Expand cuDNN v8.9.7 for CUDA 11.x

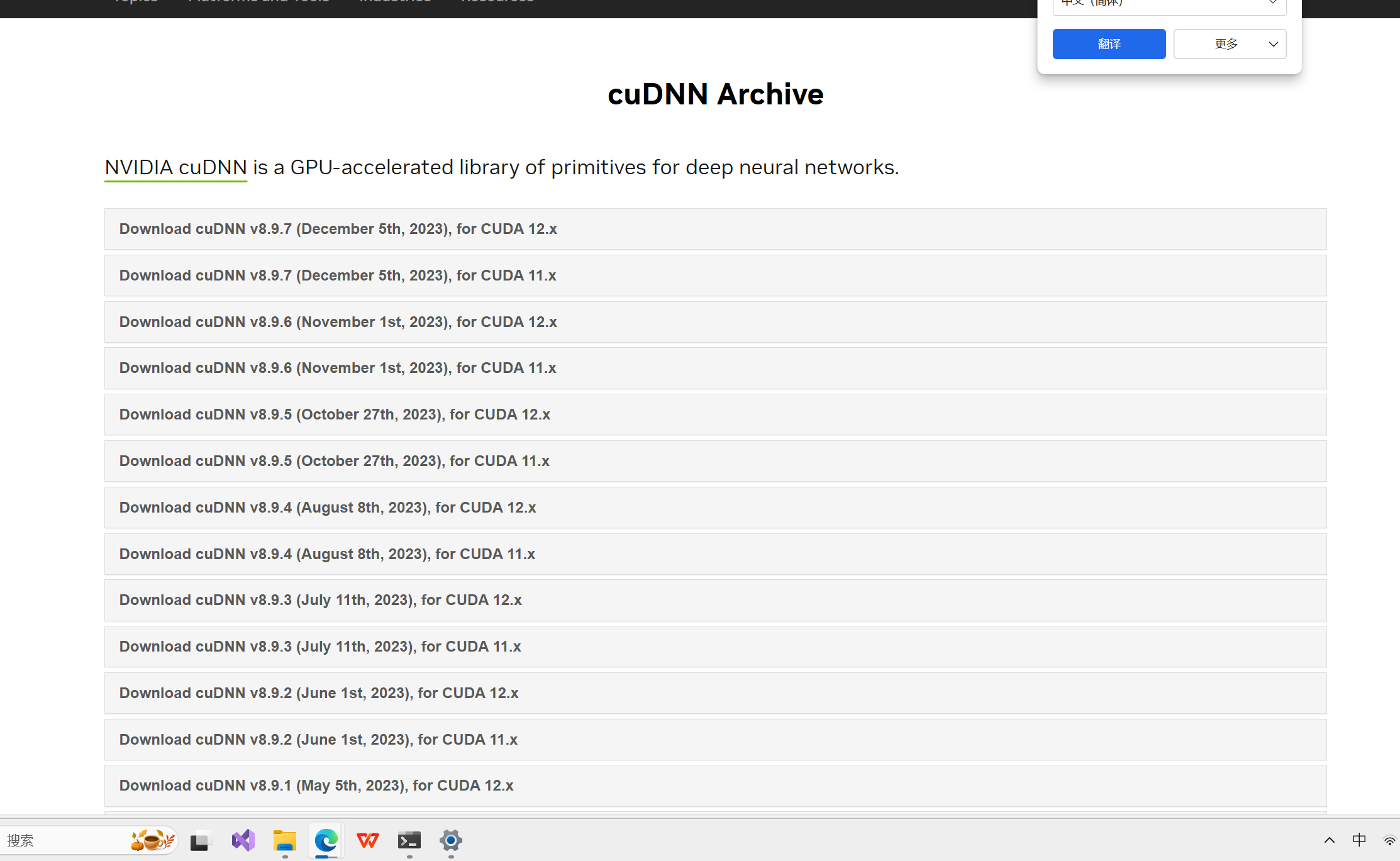[715, 275]
